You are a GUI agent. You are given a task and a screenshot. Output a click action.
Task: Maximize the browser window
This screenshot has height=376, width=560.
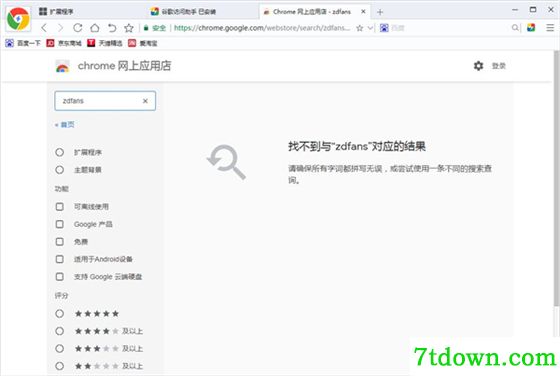(533, 10)
